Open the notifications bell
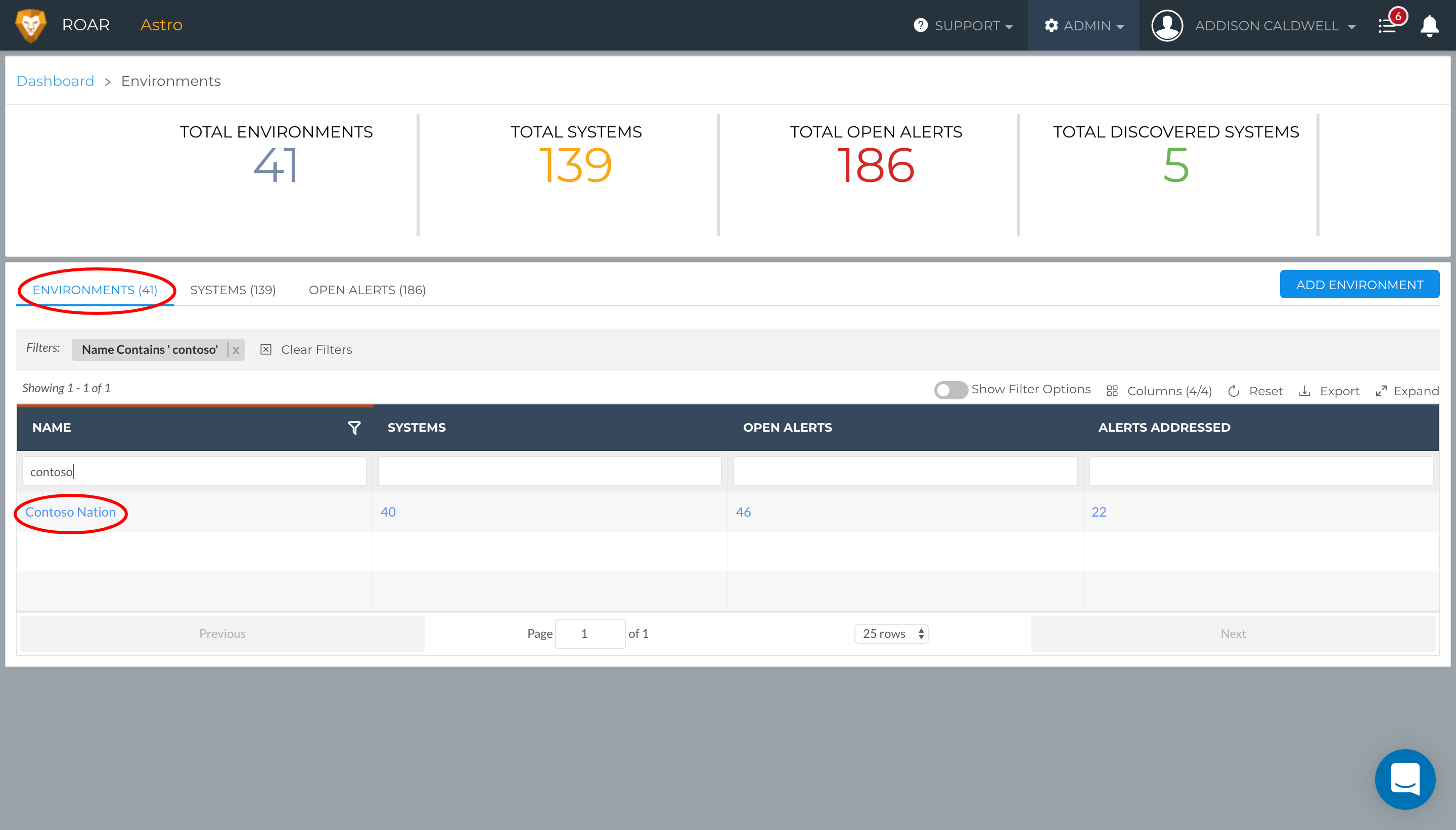The image size is (1456, 830). coord(1429,26)
